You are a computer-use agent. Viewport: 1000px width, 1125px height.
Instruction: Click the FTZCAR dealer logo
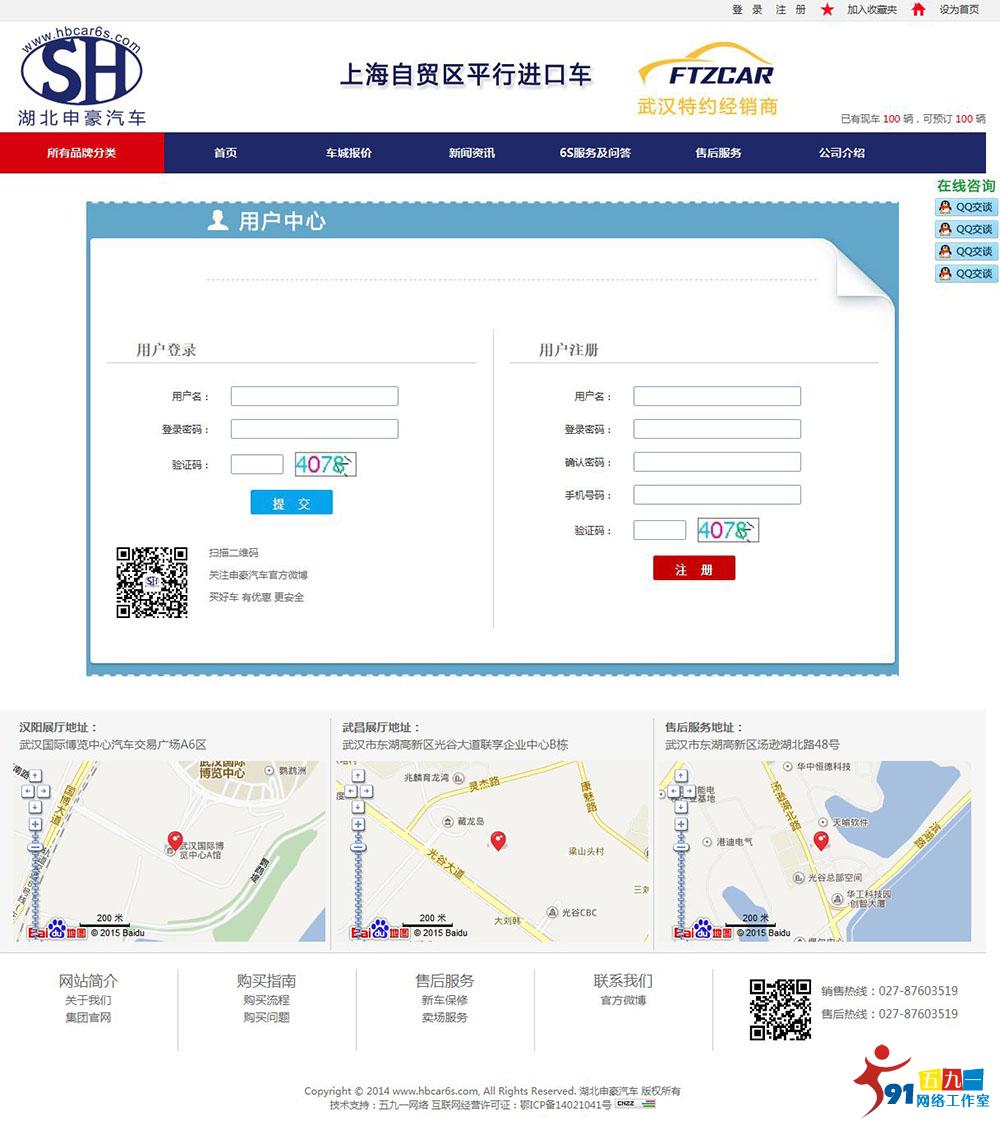point(707,78)
